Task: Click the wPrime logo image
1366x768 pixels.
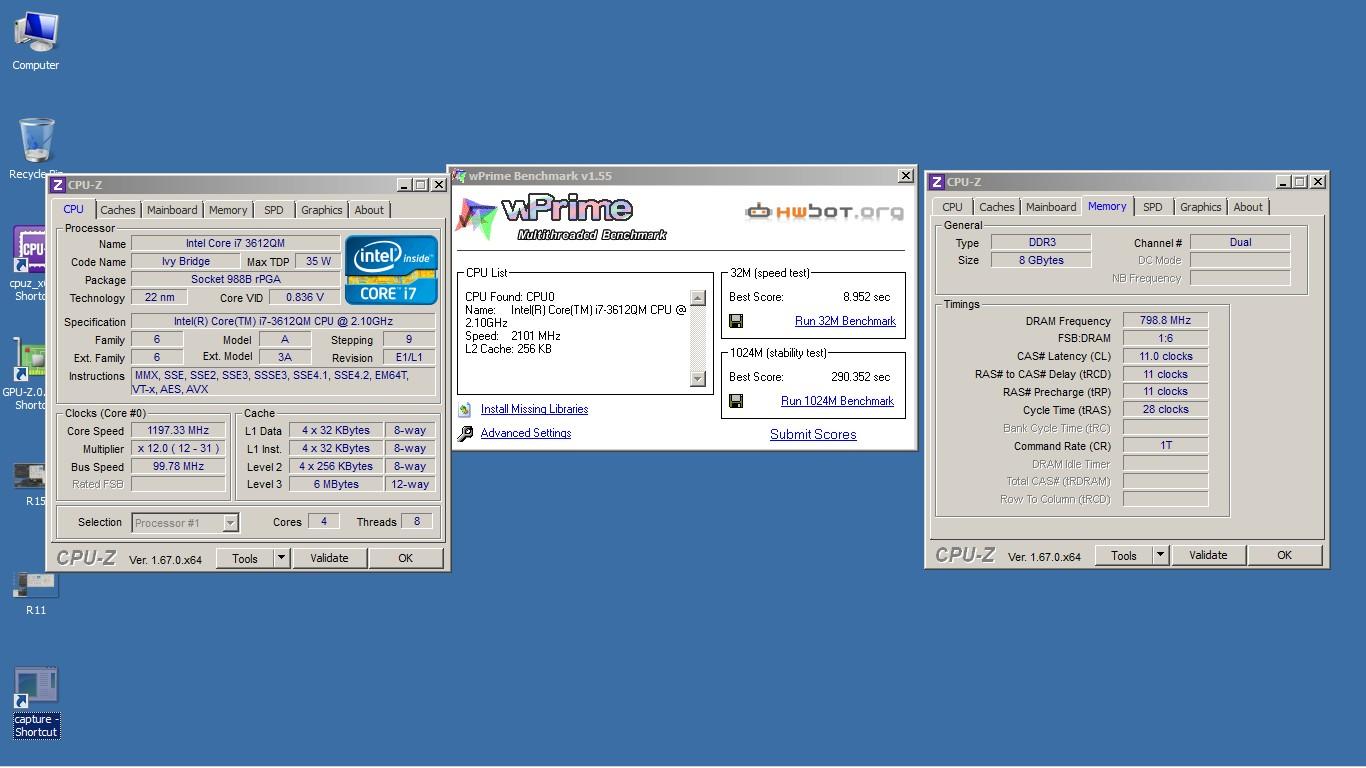Action: [x=562, y=217]
